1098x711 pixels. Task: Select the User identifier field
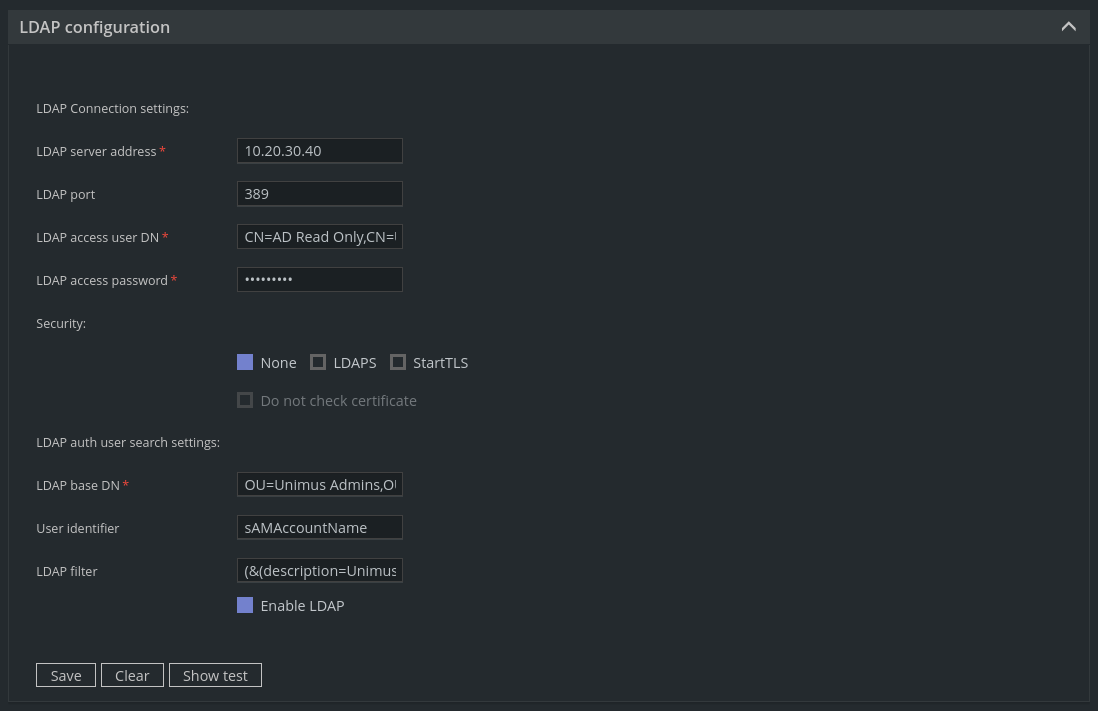point(319,527)
